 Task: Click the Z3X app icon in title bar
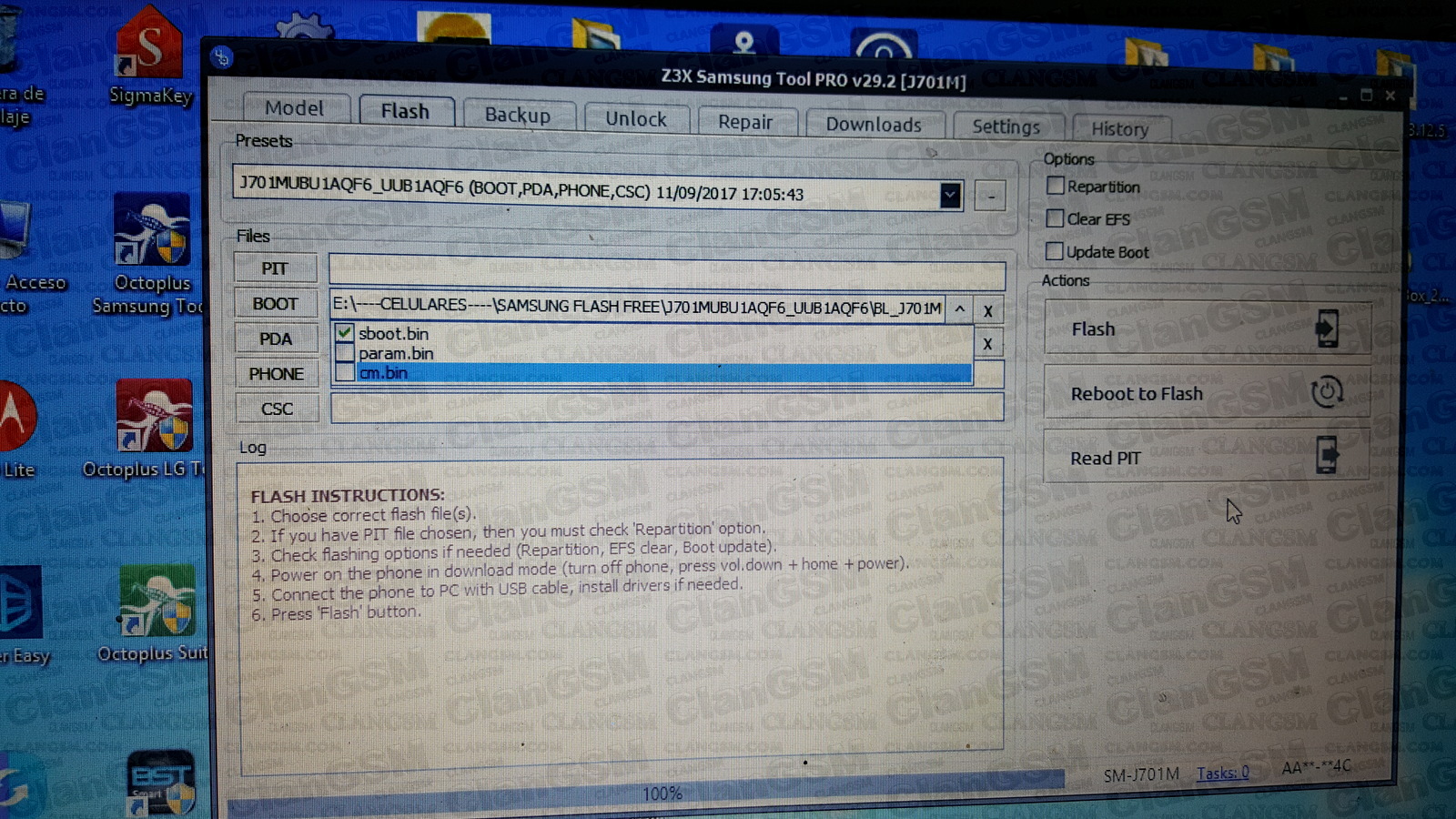tap(222, 58)
